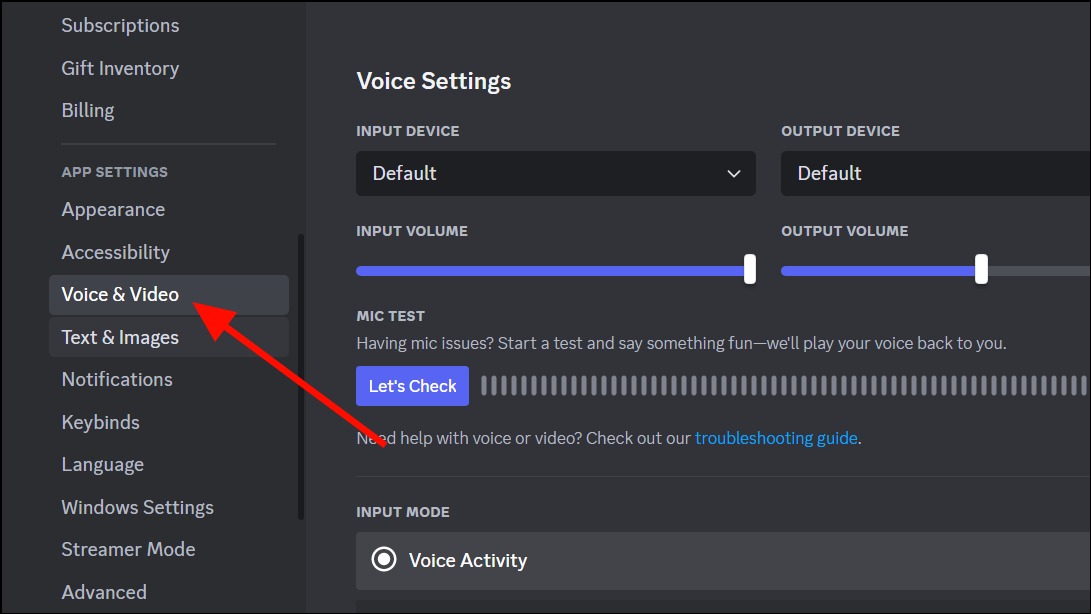The height and width of the screenshot is (614, 1091).
Task: Go to Notifications settings
Action: 117,379
